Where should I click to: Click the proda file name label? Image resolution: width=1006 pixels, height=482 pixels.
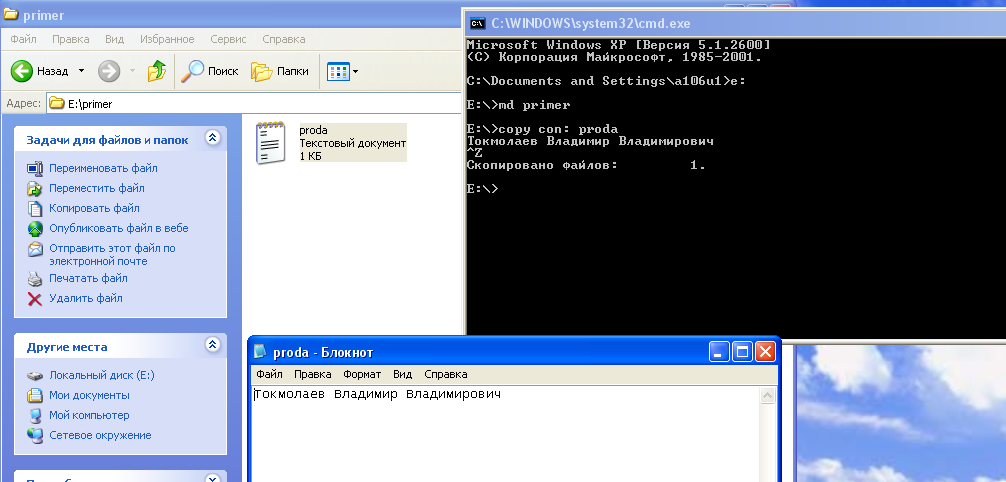(x=313, y=130)
